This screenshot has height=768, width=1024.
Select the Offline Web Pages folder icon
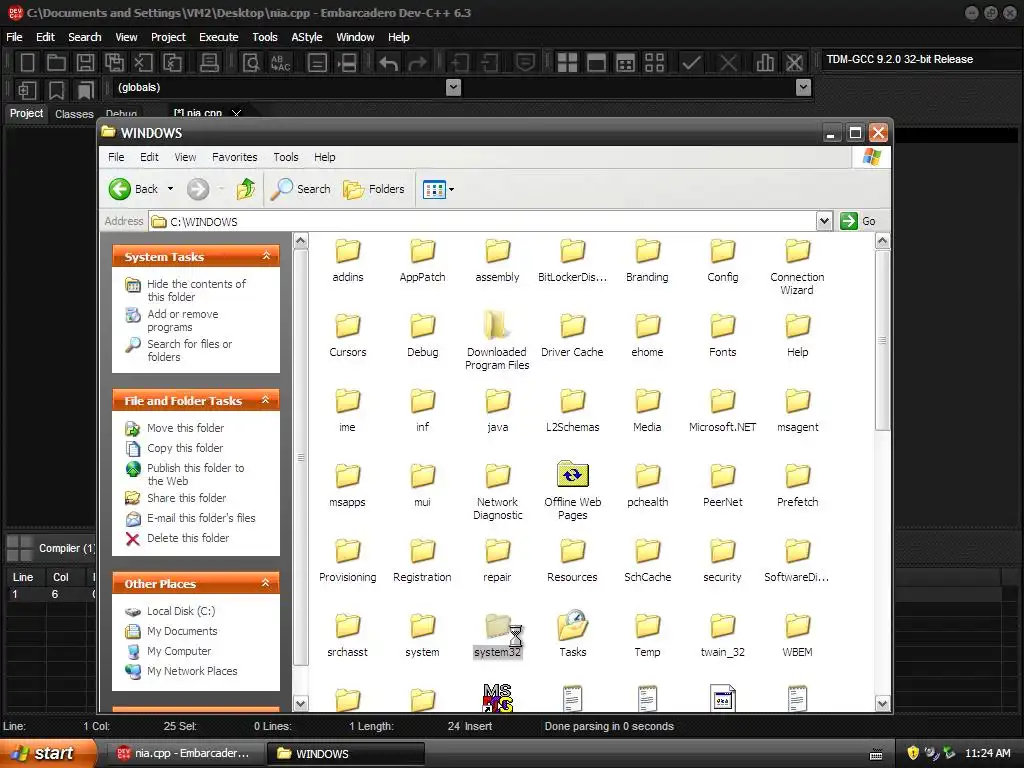573,475
